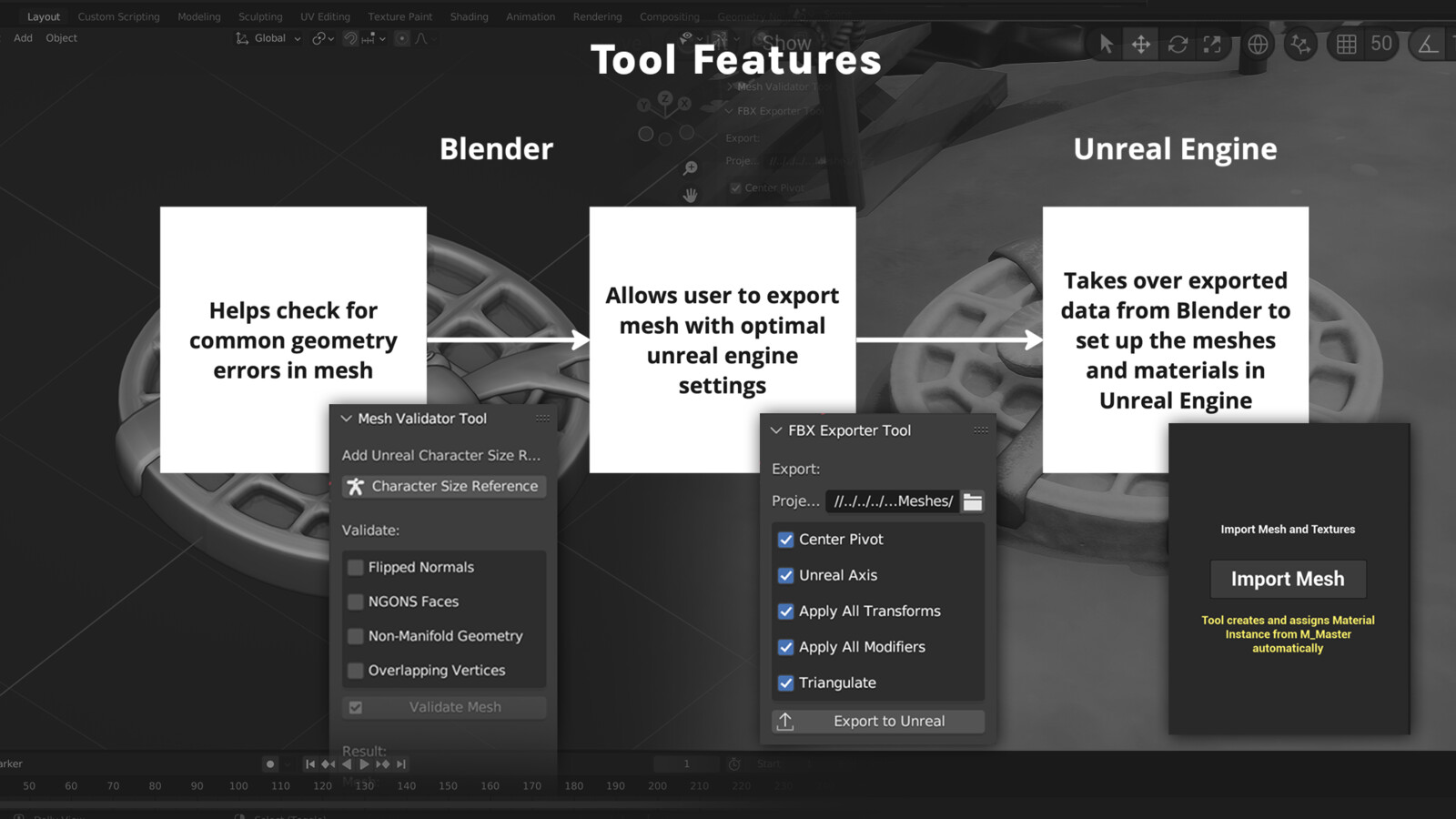Open the snapping options dropdown
This screenshot has height=819, width=1456.
click(x=374, y=38)
